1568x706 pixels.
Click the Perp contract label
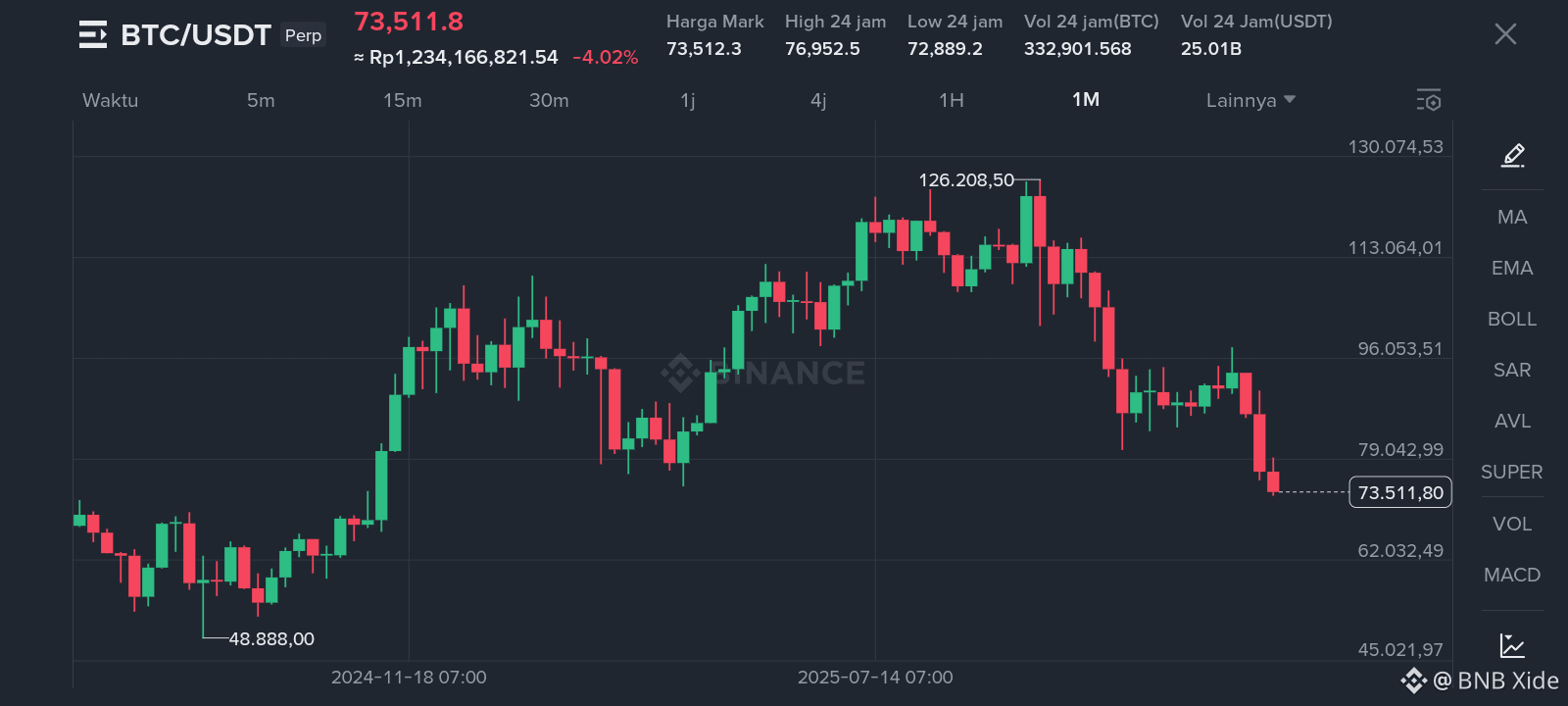click(303, 35)
